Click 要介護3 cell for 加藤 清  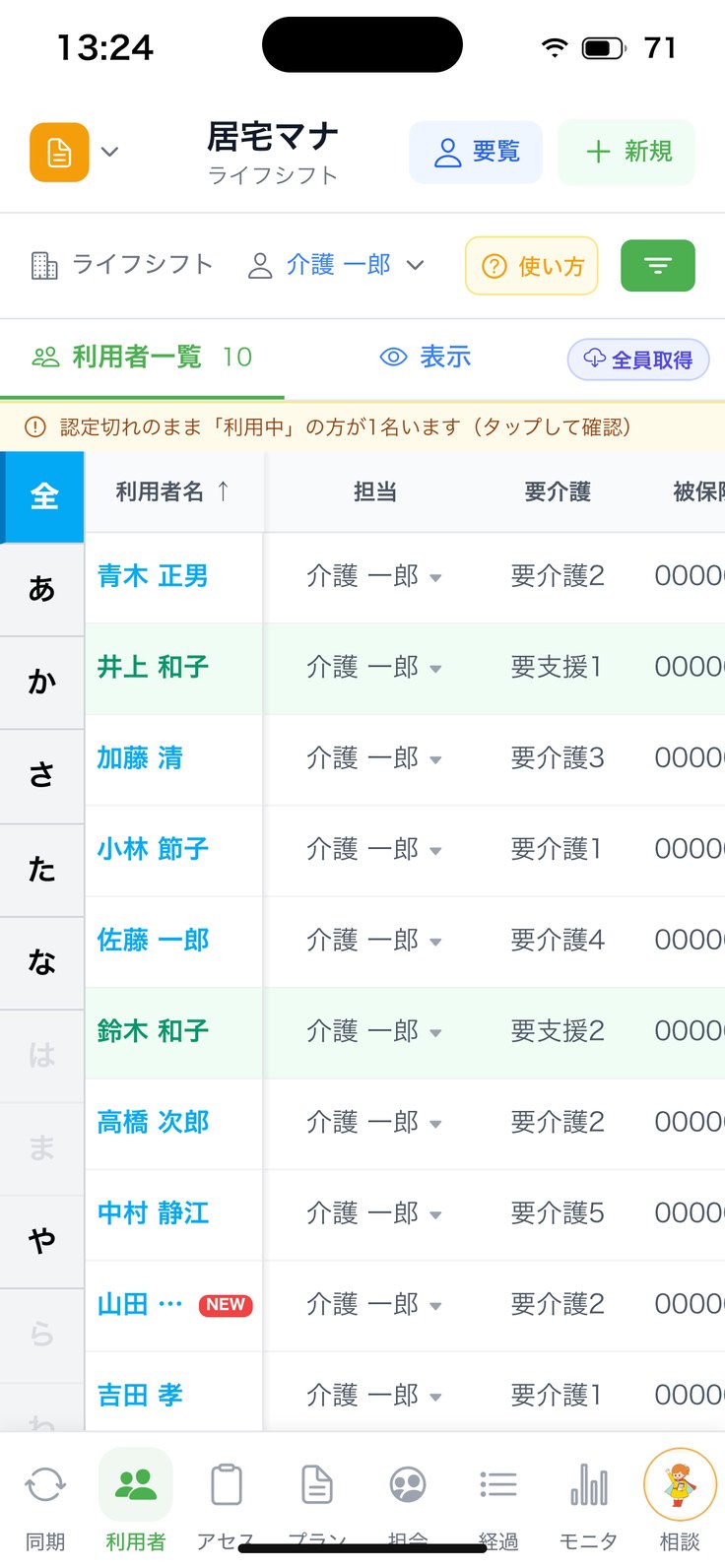click(558, 757)
